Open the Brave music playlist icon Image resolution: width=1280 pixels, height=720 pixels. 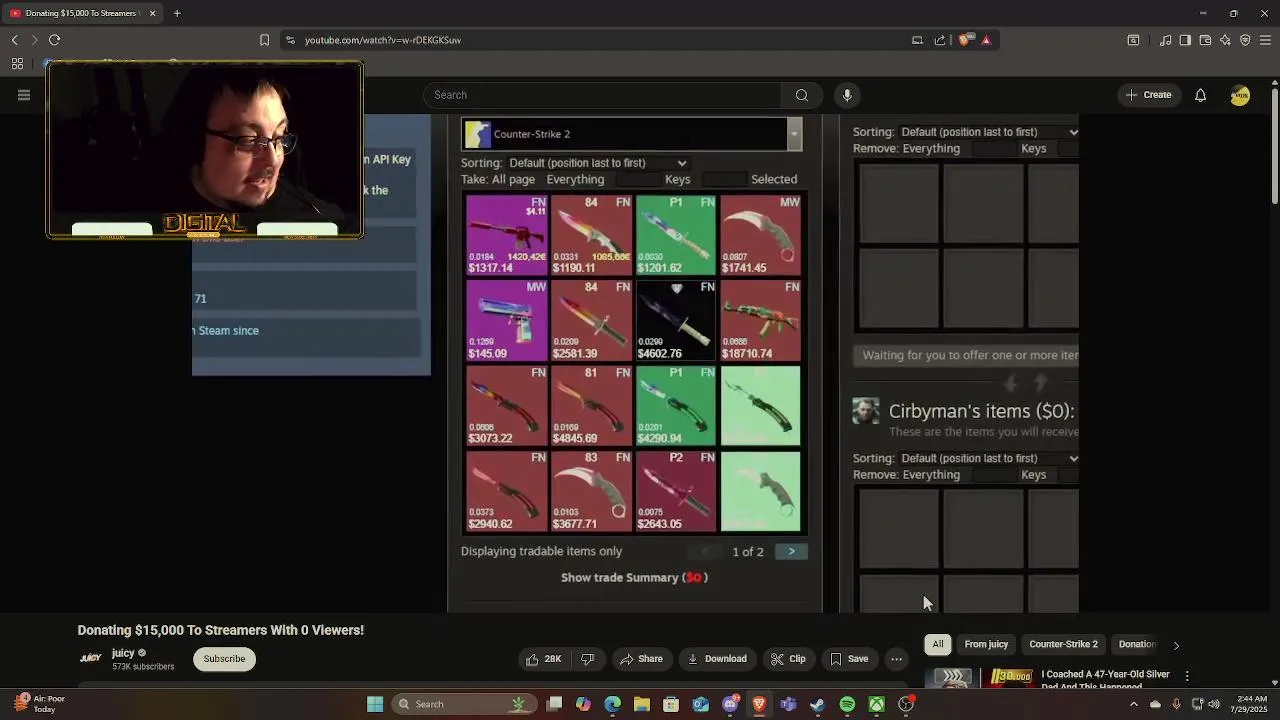[1165, 40]
